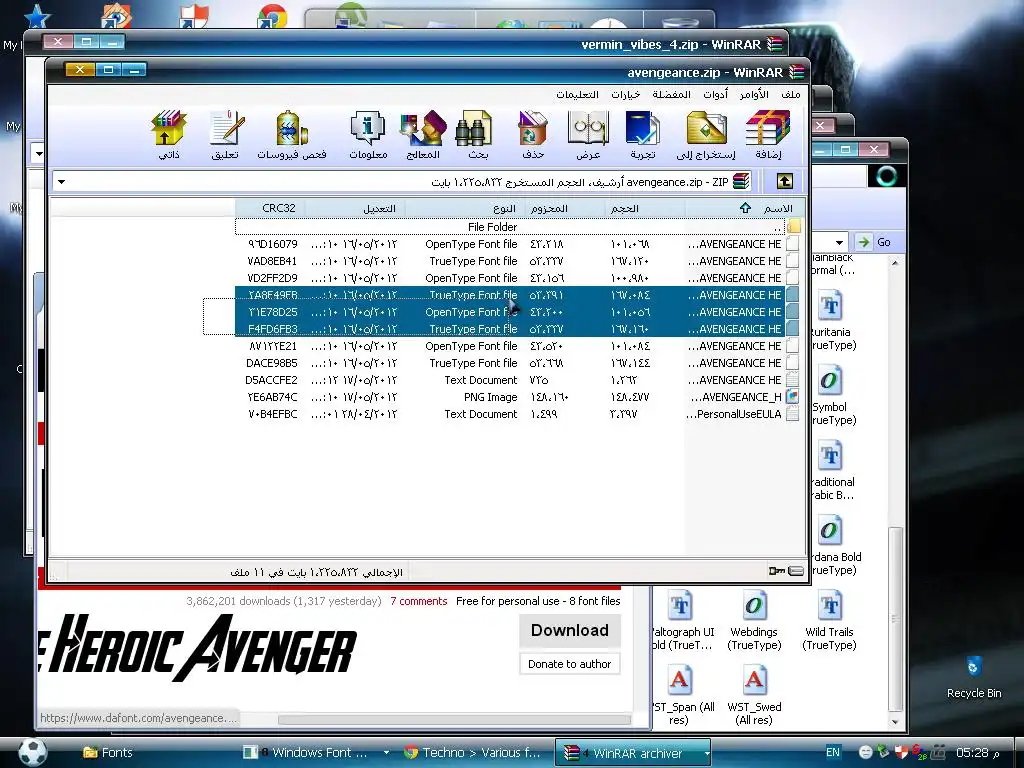Open the Options (خيارات) menu

click(x=626, y=94)
